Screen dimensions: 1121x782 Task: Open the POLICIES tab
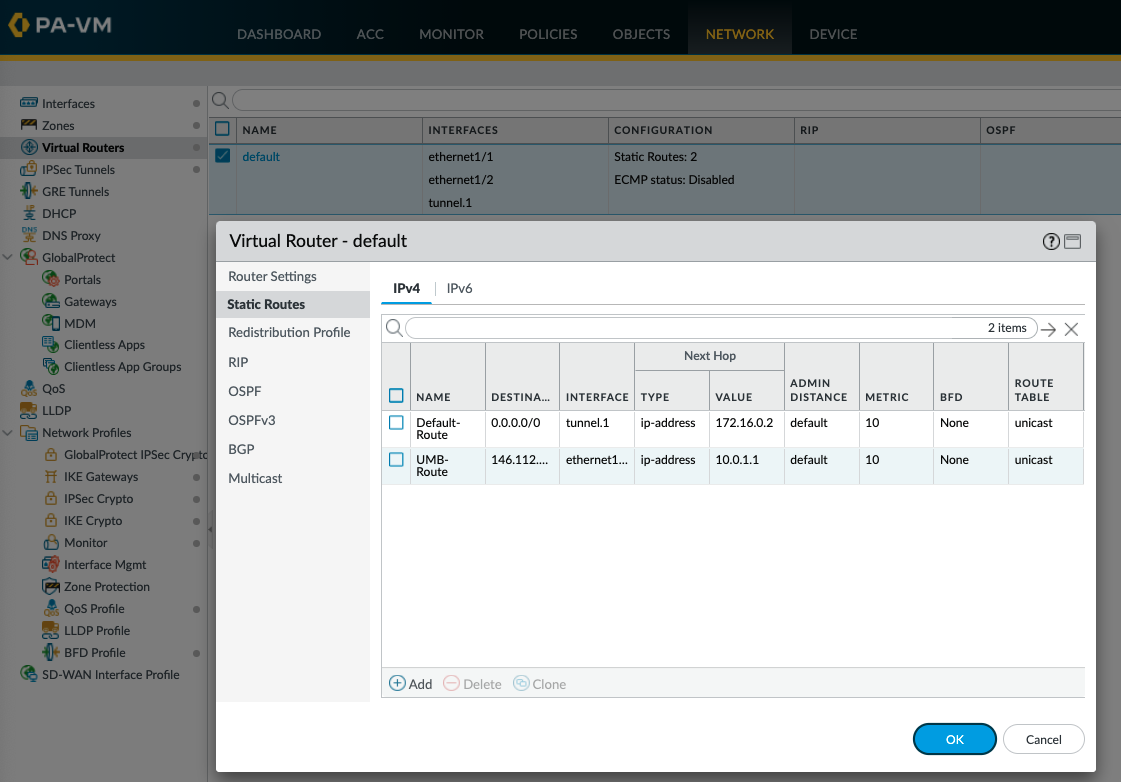click(548, 34)
